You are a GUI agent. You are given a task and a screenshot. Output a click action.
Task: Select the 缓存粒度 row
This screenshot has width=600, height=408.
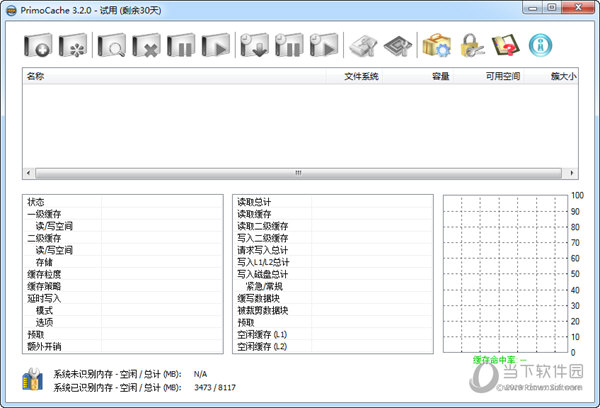pyautogui.click(x=123, y=274)
